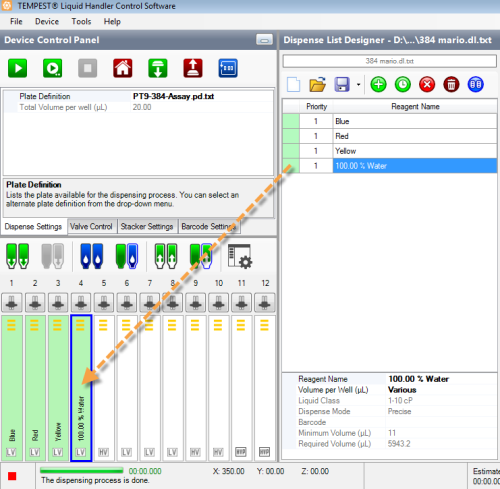Click the grayed-out double-tip icon
The image size is (500, 489).
52,256
